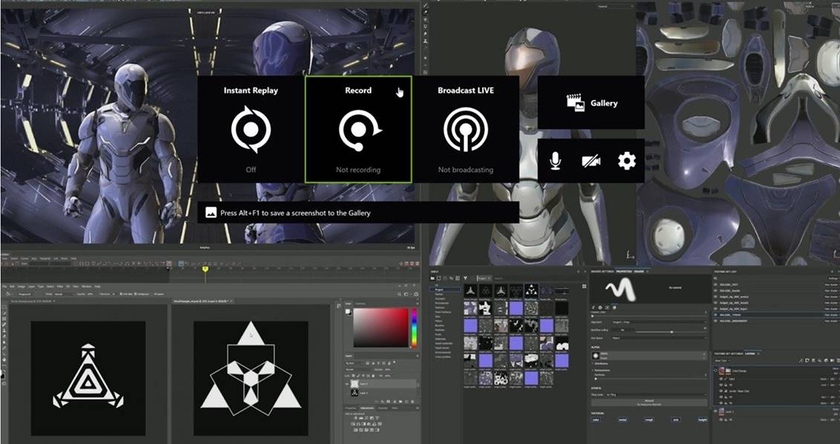Toggle the microphone in the overlay
Image resolution: width=840 pixels, height=444 pixels.
[555, 160]
